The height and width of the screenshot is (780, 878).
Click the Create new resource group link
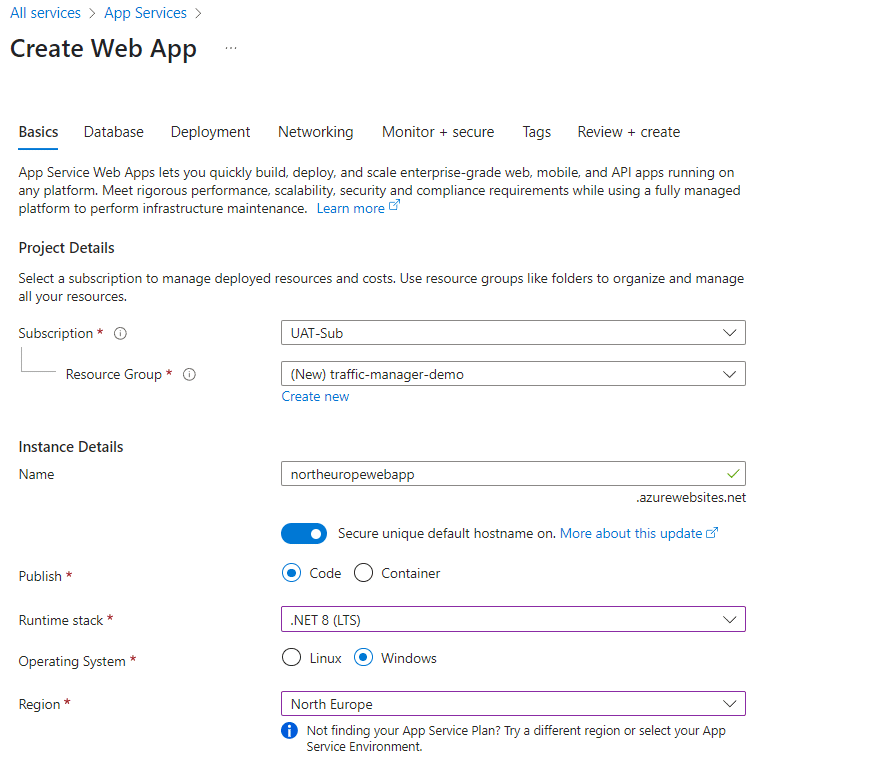pyautogui.click(x=315, y=396)
